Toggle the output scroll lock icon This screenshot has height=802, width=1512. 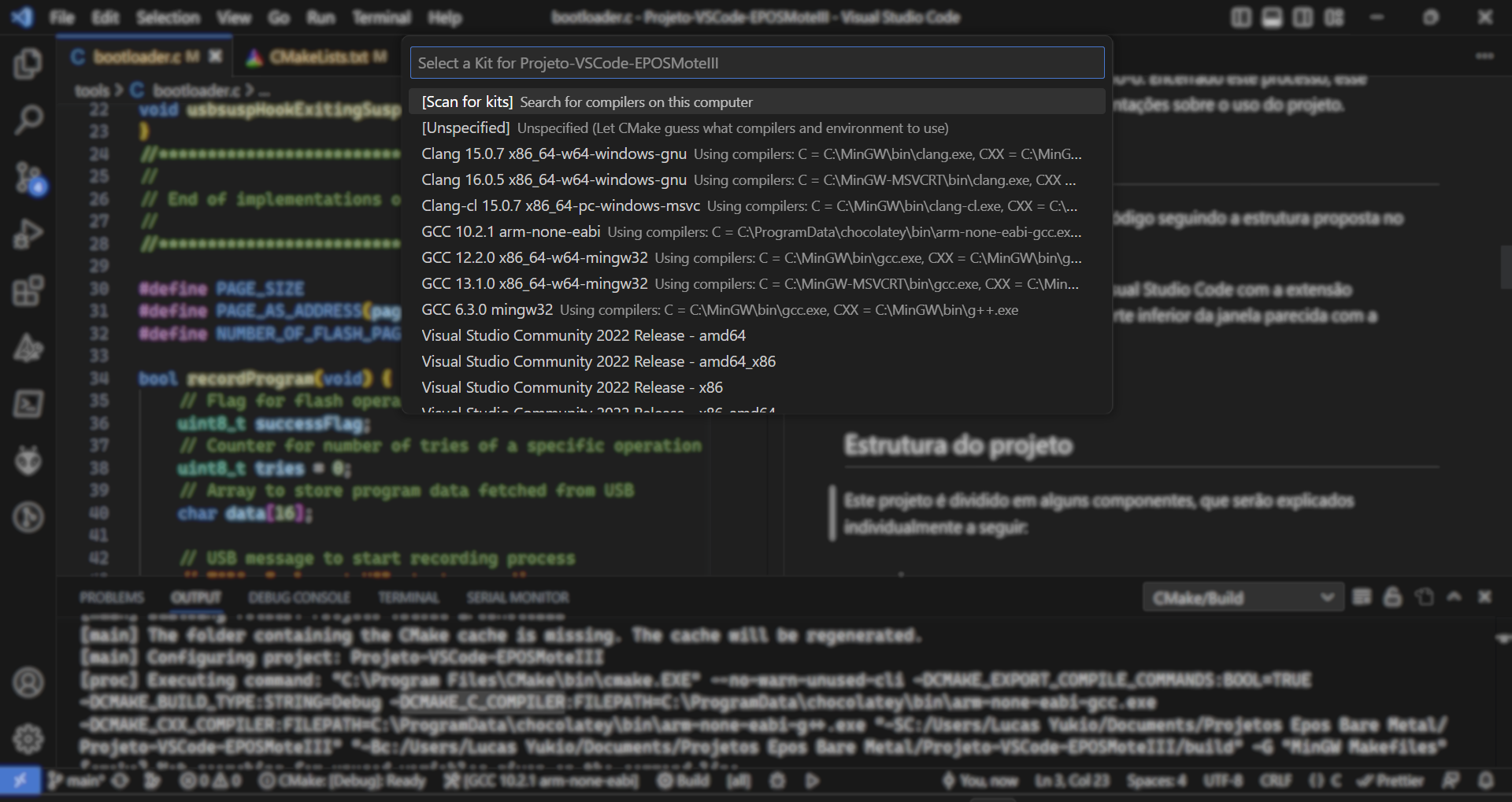coord(1392,597)
